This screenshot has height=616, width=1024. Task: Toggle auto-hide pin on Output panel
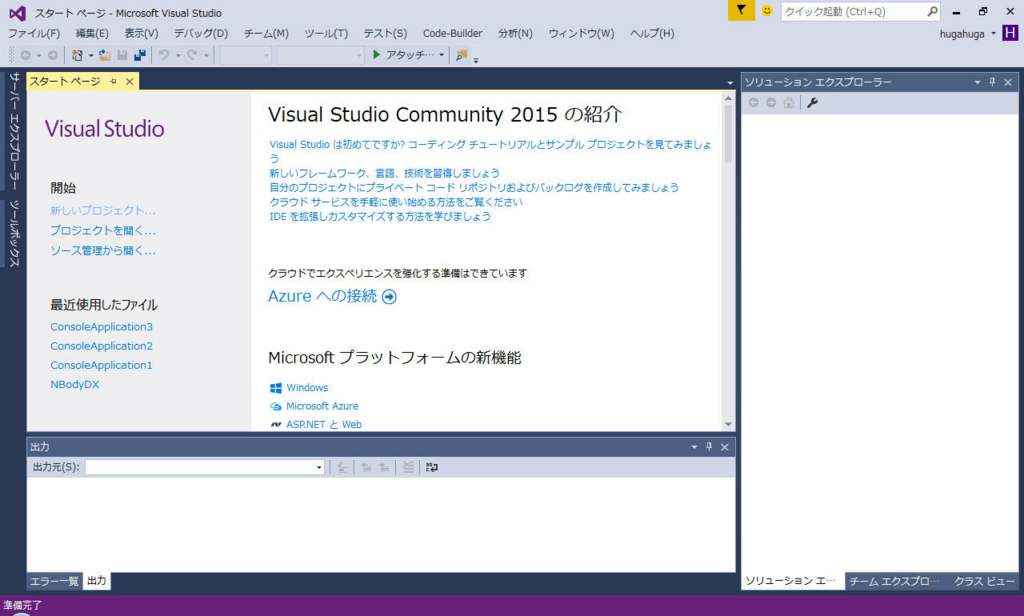(709, 447)
